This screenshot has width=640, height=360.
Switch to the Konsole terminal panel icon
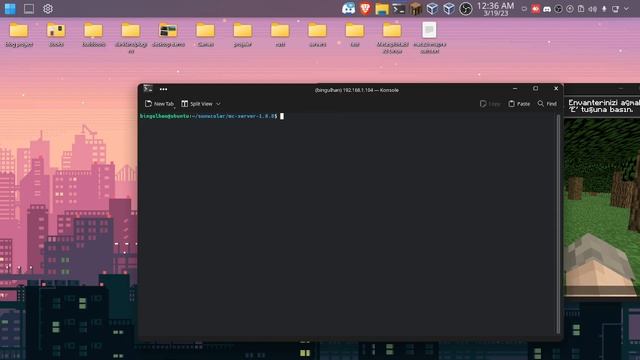pyautogui.click(x=399, y=9)
